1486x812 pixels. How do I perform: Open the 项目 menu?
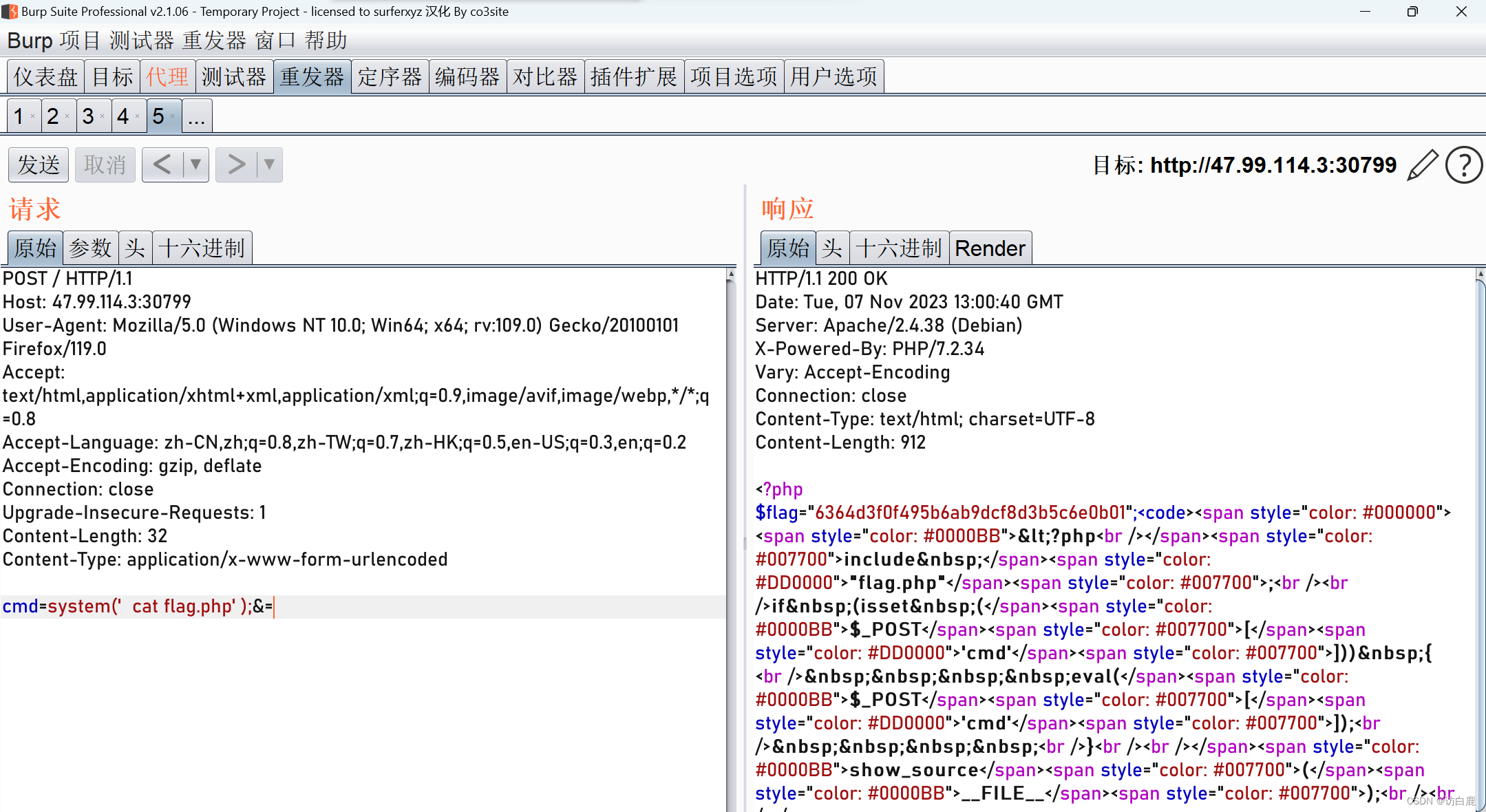80,41
